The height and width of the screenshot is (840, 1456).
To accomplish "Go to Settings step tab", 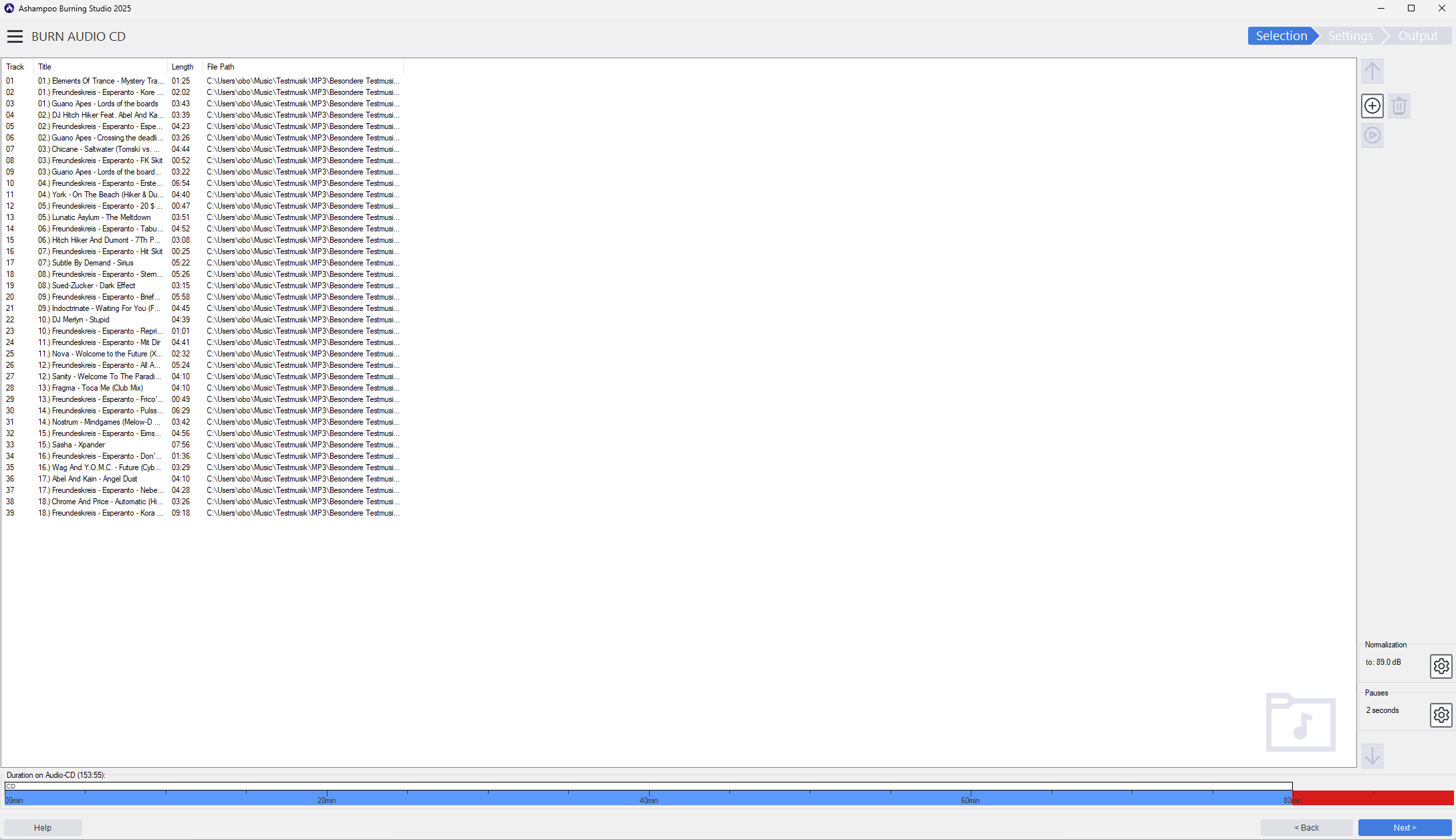I will pyautogui.click(x=1350, y=36).
